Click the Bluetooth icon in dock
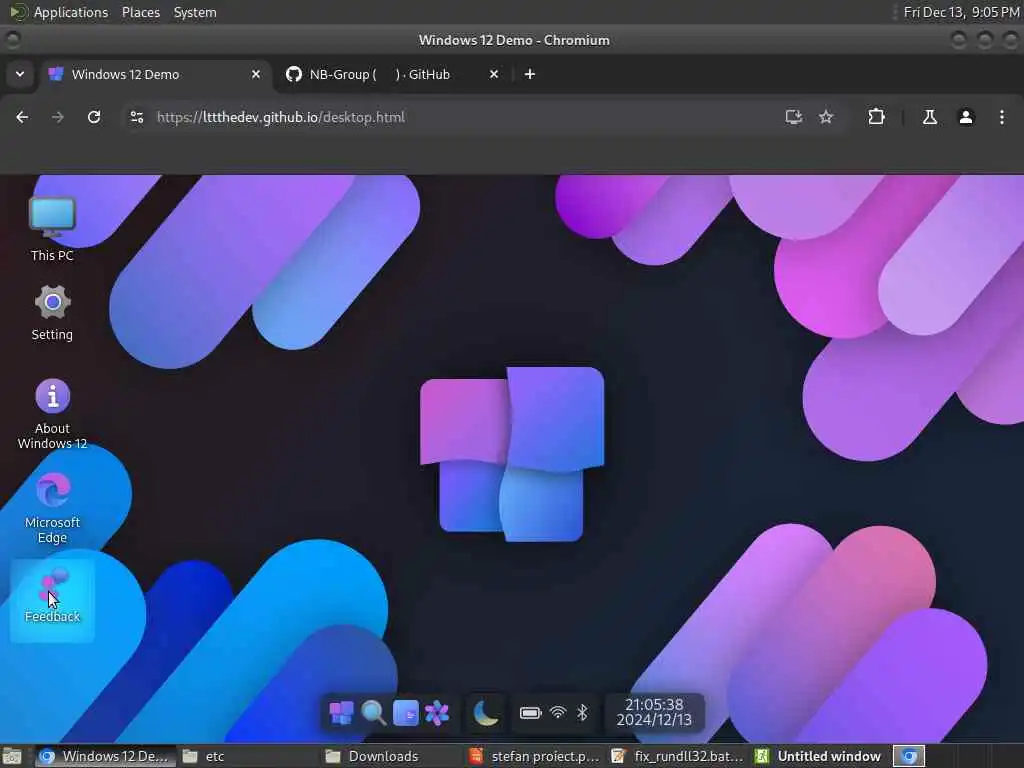The height and width of the screenshot is (768, 1024). click(582, 712)
